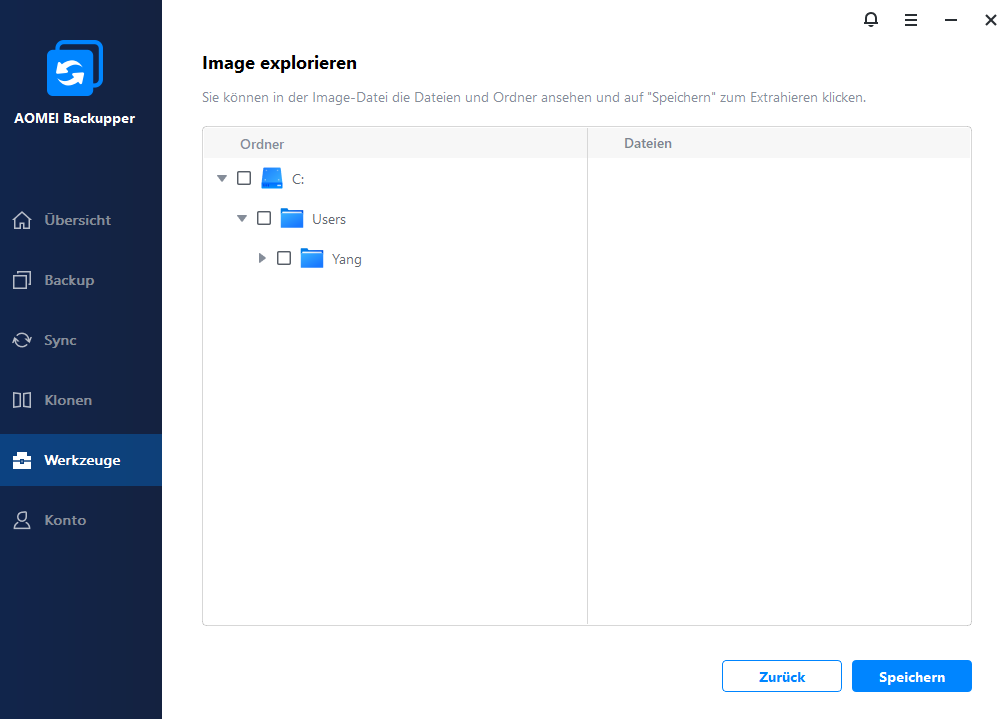Open the Backup section
1005x719 pixels.
pos(68,280)
